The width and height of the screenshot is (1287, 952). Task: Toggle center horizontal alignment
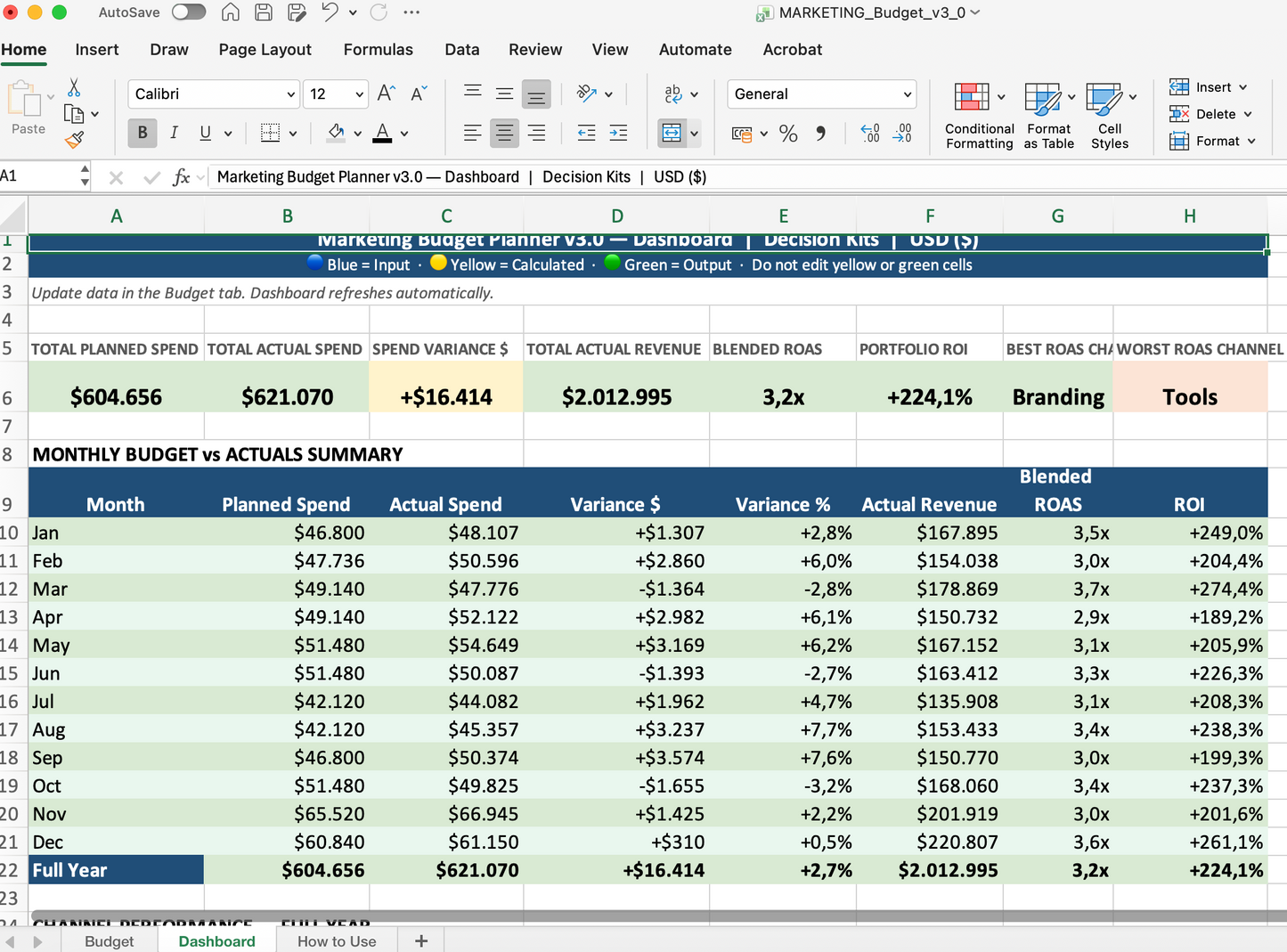point(504,133)
